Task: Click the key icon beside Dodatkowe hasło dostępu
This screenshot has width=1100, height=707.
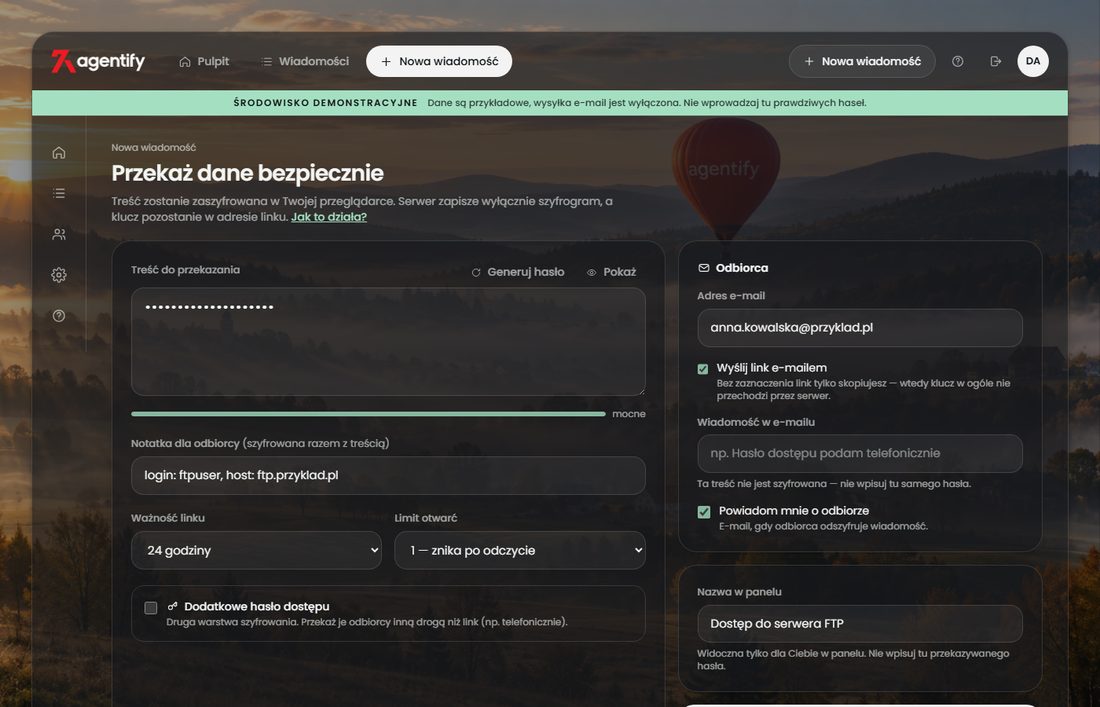Action: tap(173, 606)
